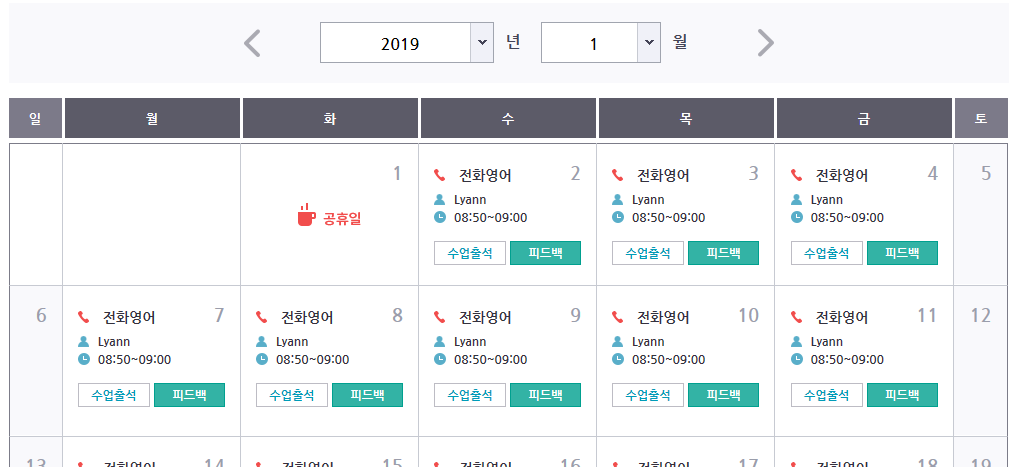Click 피드백 button on day 3
This screenshot has width=1032, height=467.
coord(723,253)
